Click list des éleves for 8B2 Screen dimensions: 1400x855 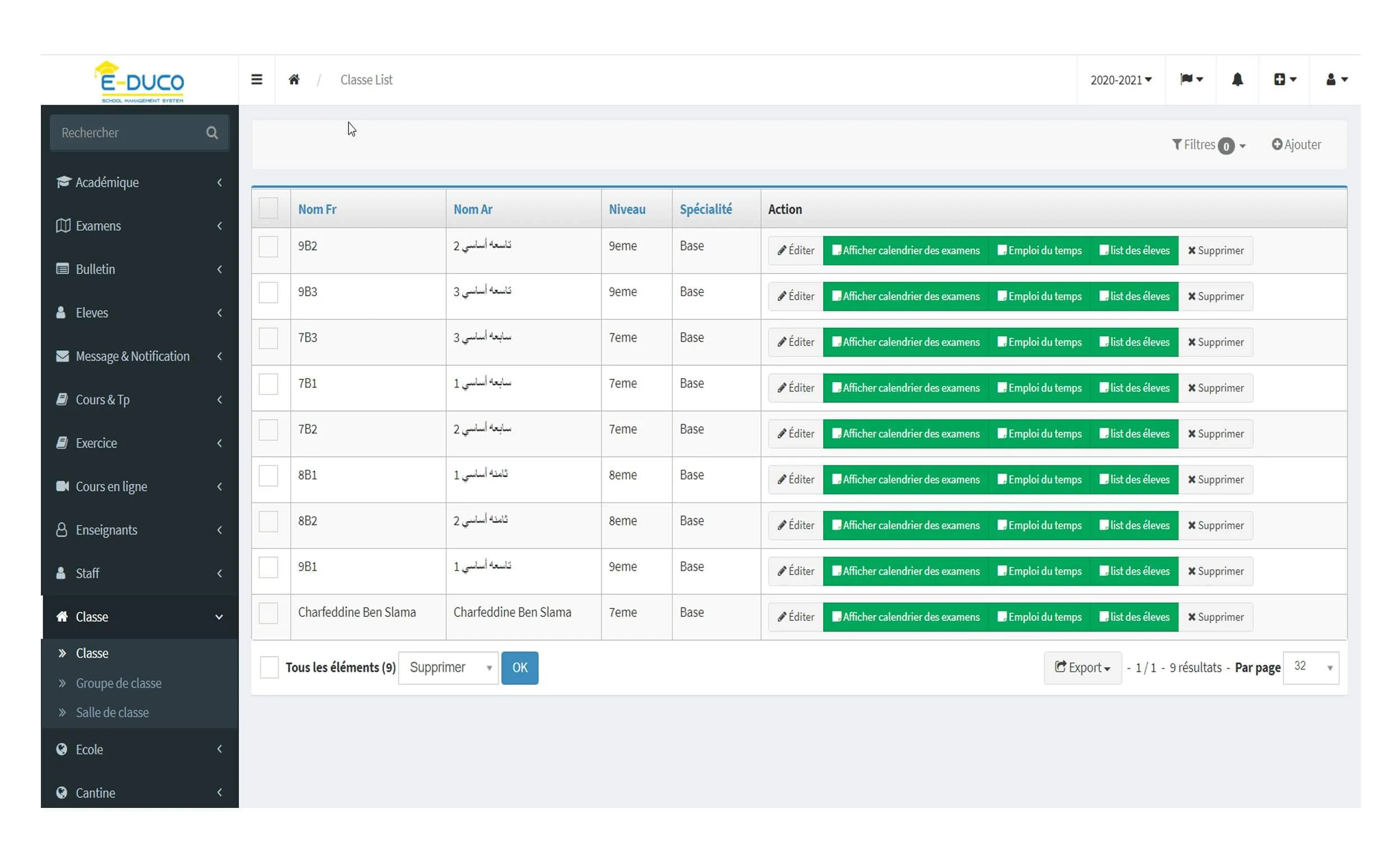pyautogui.click(x=1134, y=526)
